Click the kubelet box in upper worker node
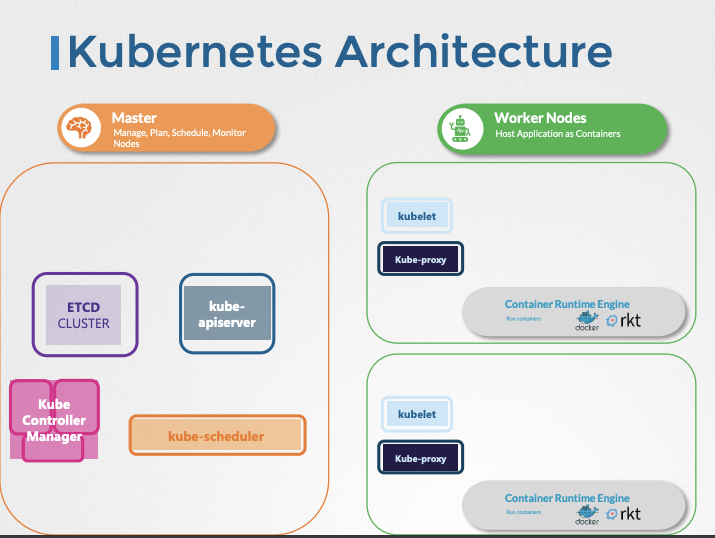Screen dimensions: 715x538 point(417,216)
